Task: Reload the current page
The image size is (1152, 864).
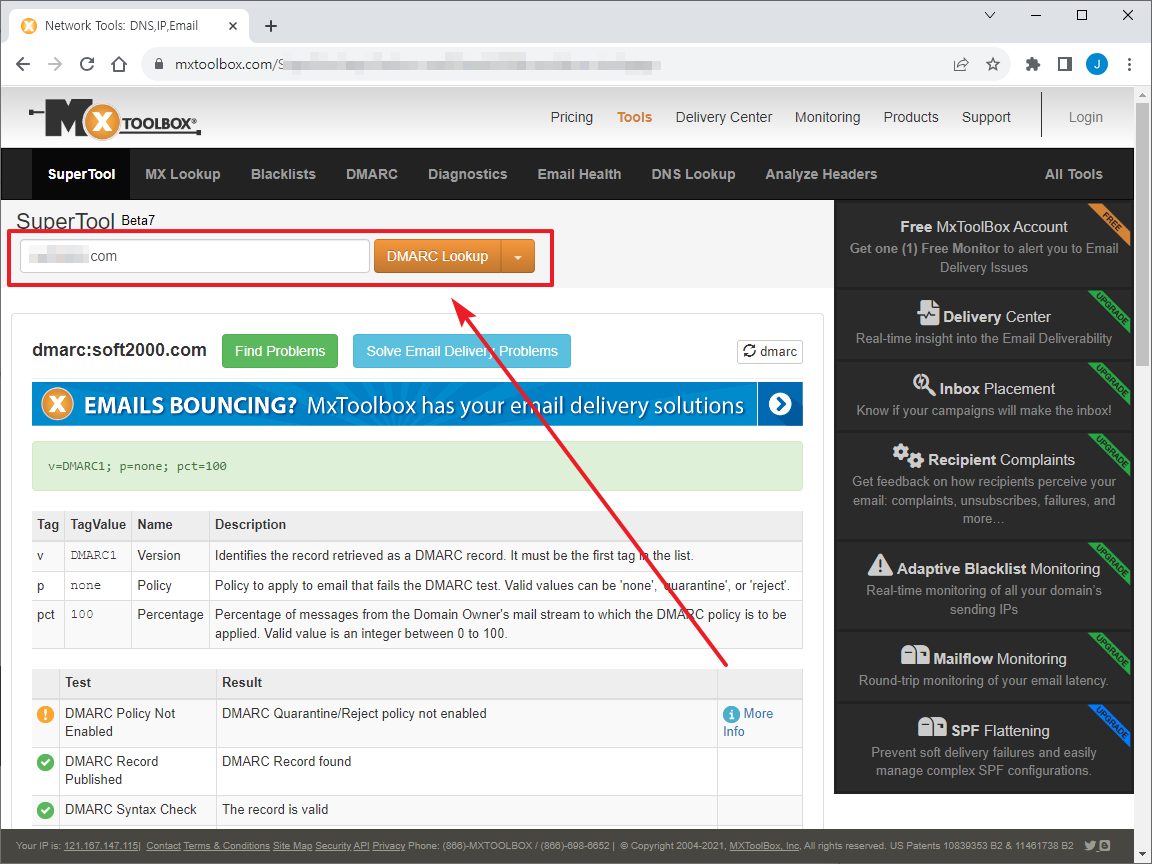Action: 87,65
